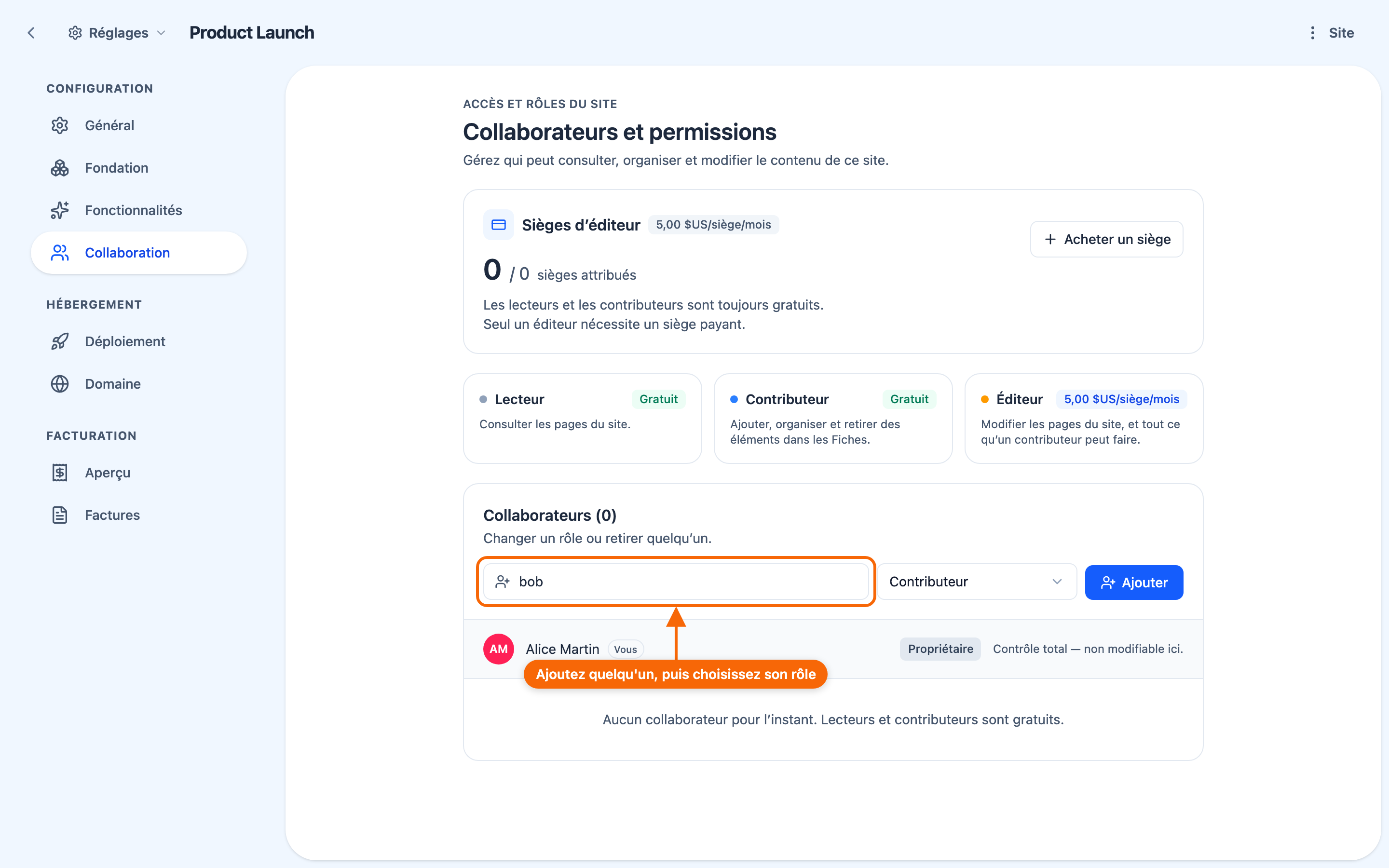Viewport: 1389px width, 868px height.
Task: Click the Alice Martin name
Action: (562, 649)
